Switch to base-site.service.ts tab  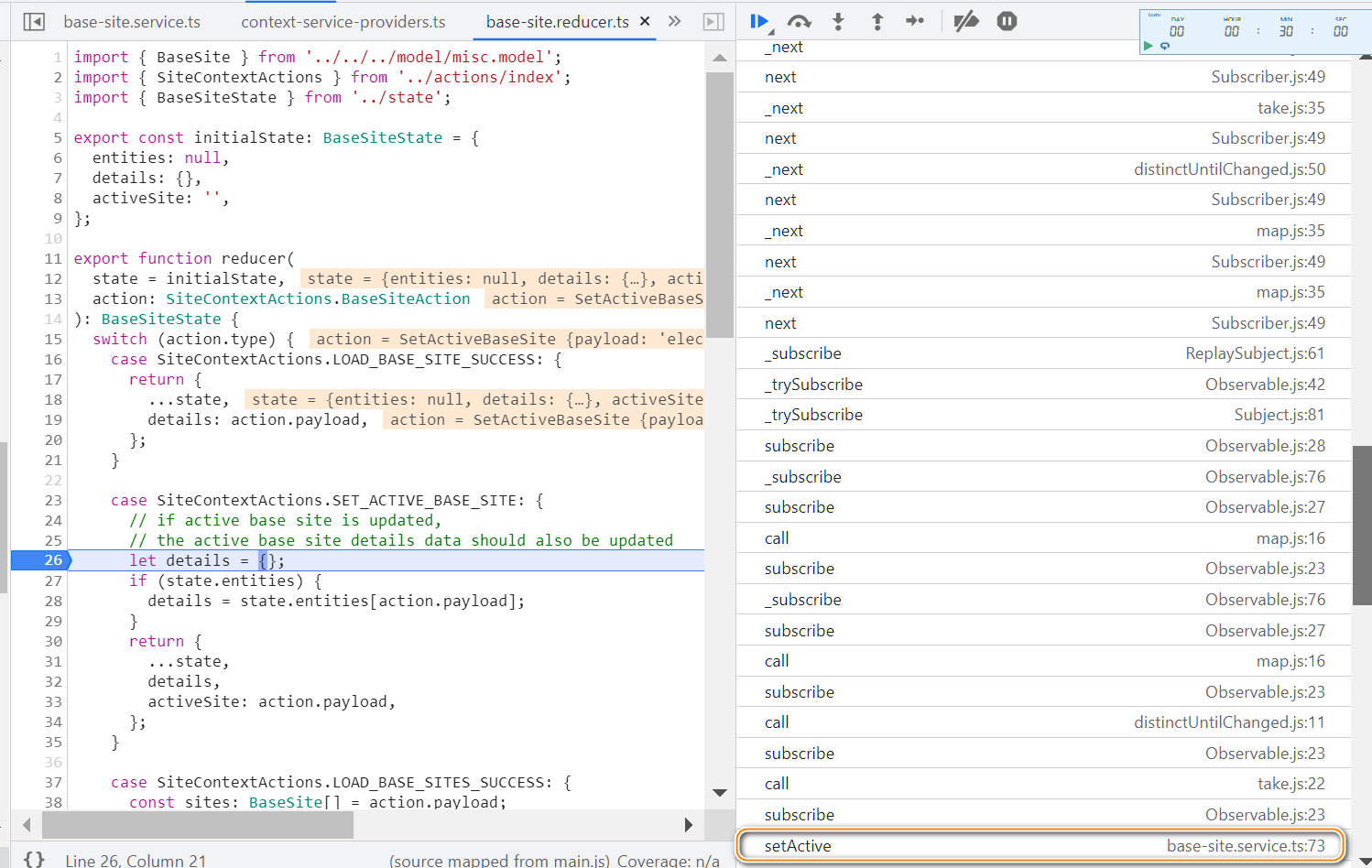tap(132, 22)
